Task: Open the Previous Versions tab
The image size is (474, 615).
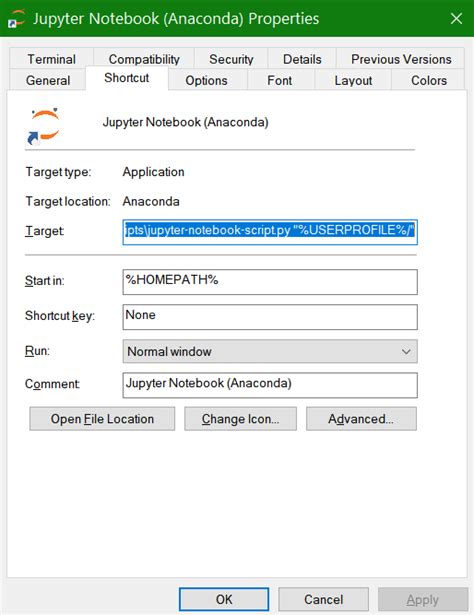Action: pos(401,59)
